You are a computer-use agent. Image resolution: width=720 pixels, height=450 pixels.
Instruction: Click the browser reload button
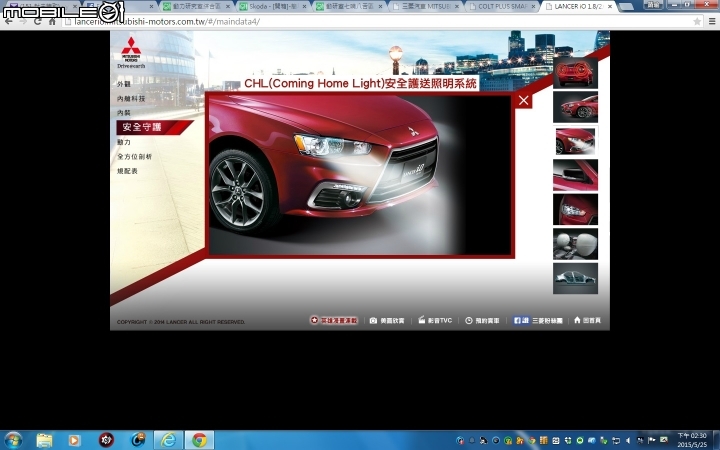pos(38,21)
